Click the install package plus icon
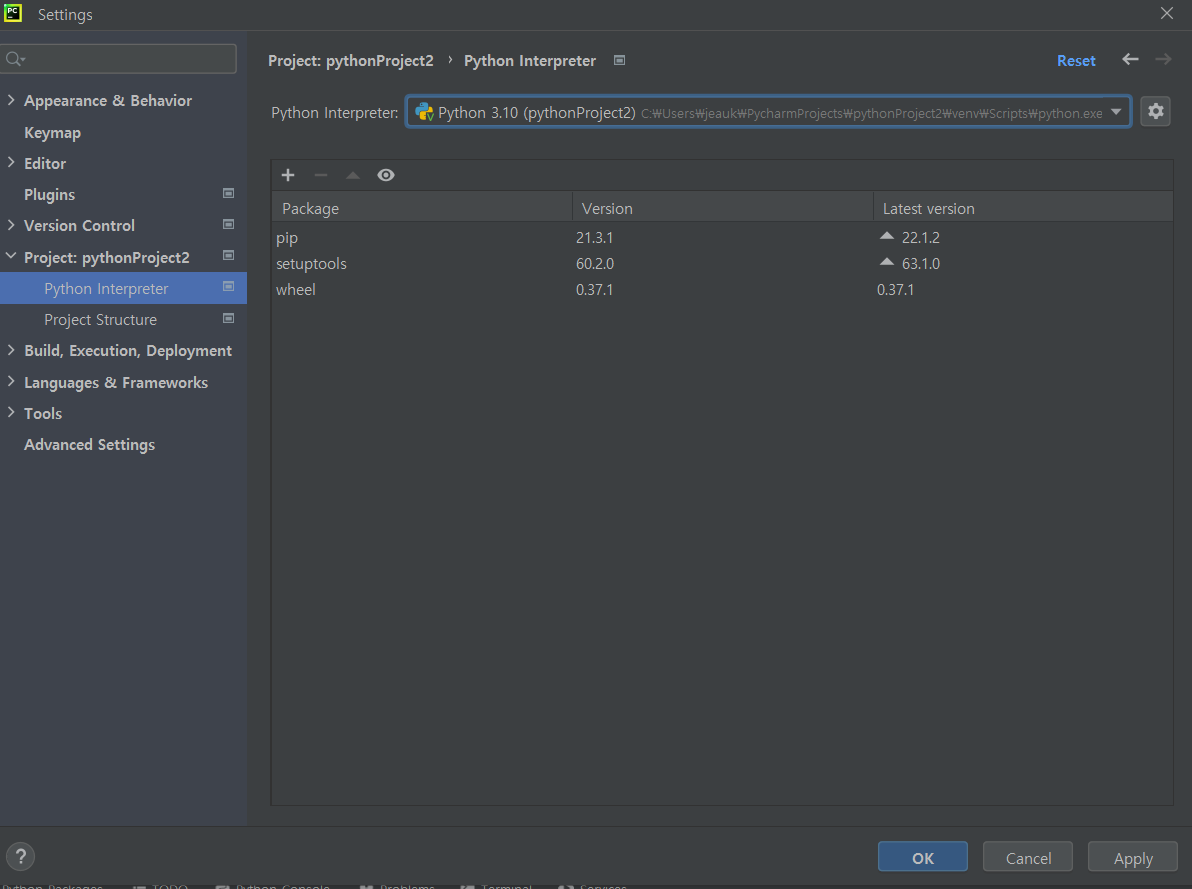 coord(287,175)
